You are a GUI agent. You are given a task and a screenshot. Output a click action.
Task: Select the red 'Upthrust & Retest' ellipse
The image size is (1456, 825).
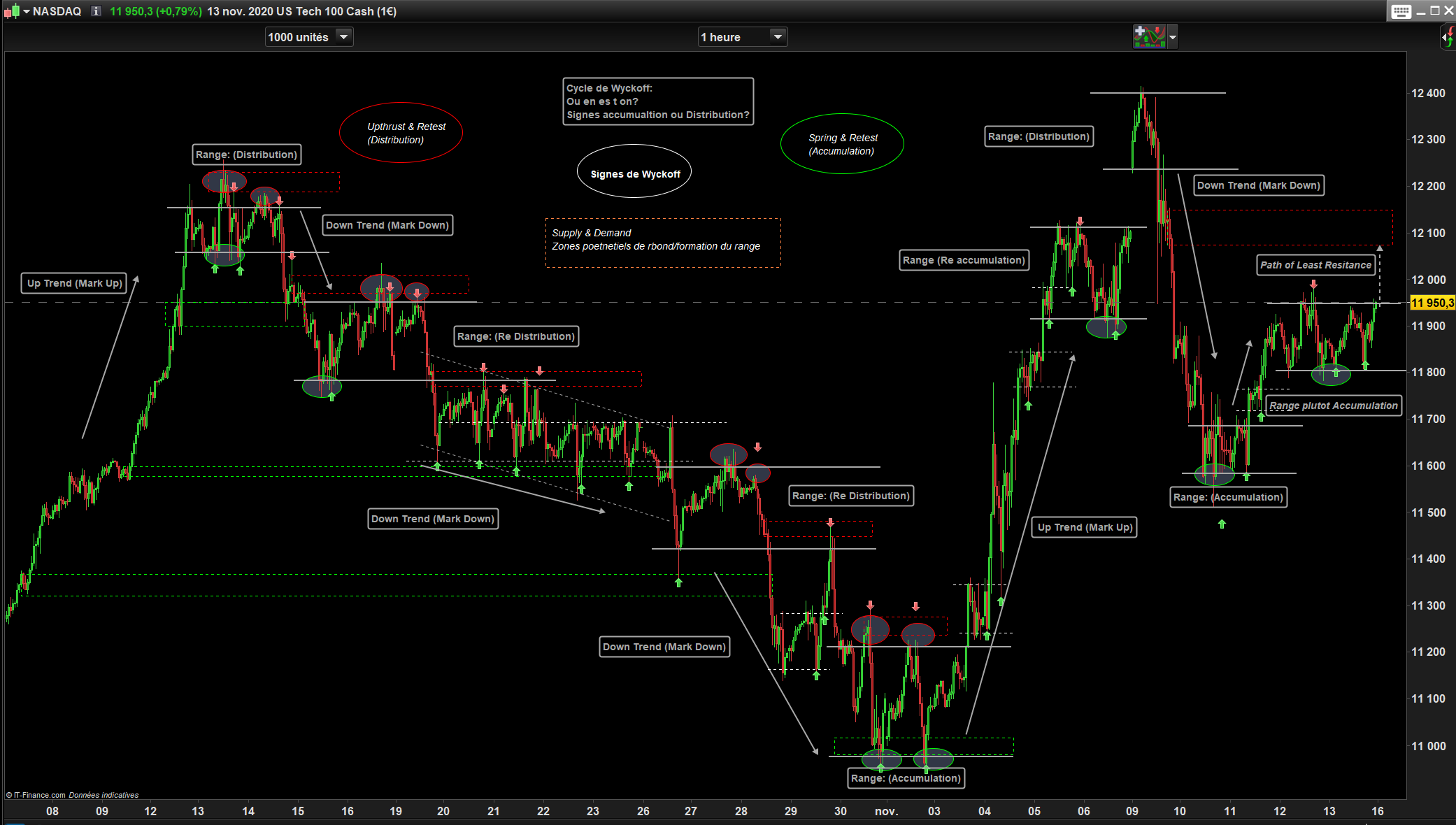(401, 133)
